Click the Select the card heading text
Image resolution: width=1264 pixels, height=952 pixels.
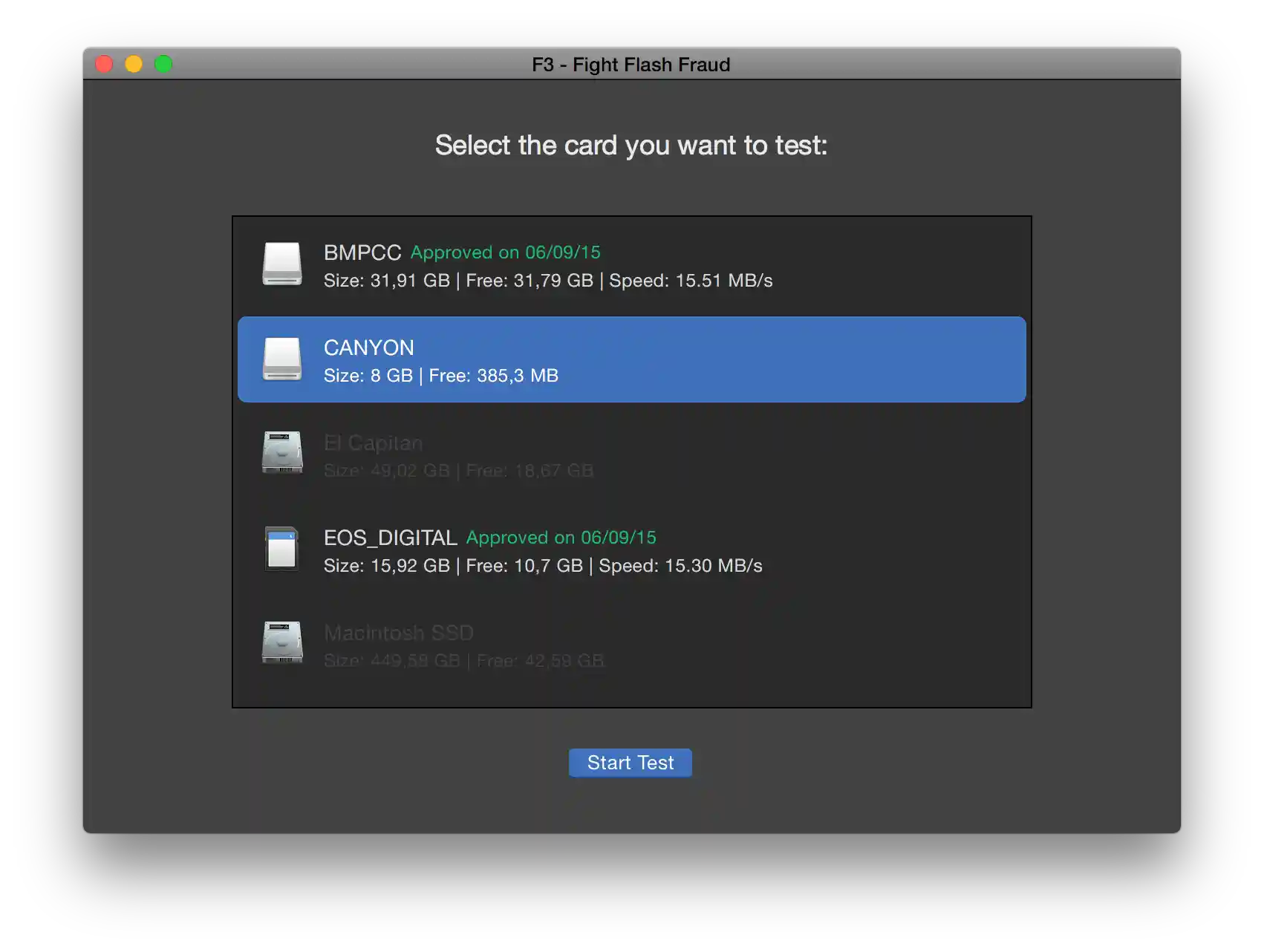click(631, 146)
